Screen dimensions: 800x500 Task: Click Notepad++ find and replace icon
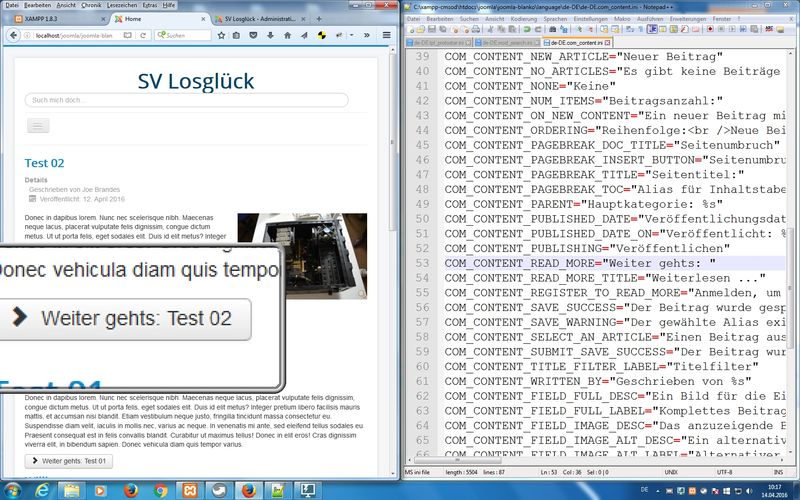click(563, 30)
